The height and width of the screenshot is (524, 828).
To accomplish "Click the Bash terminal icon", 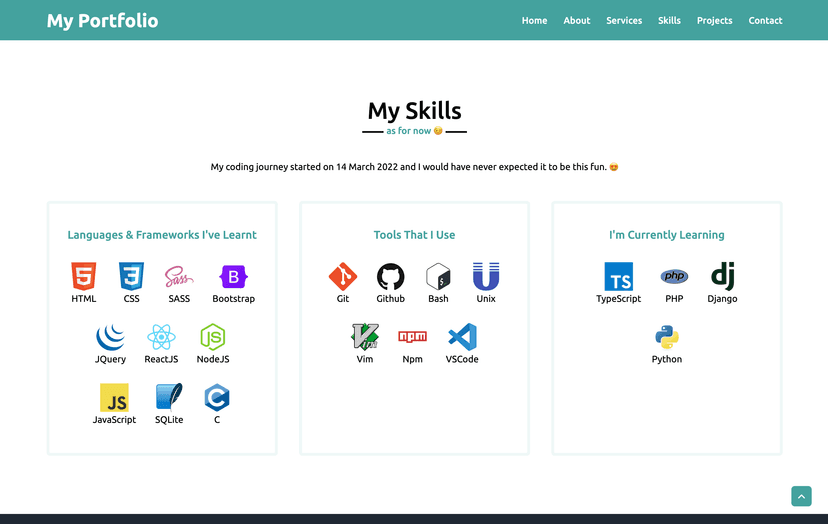I will pos(438,276).
